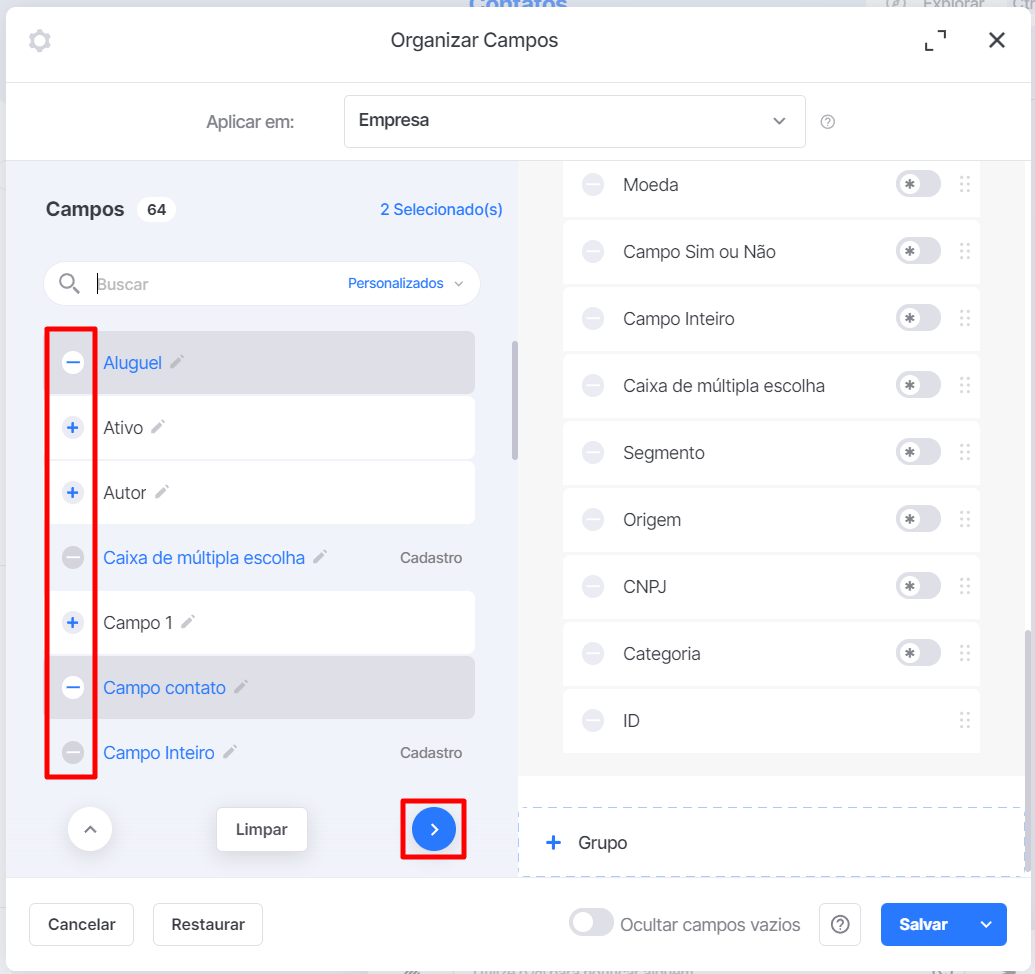Viewport: 1035px width, 974px height.
Task: Remove Campo Sim ou Não from right panel
Action: [x=593, y=251]
